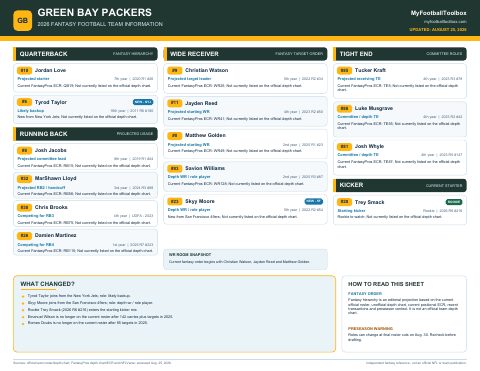Click "Competing for RB3" under Chris Brooks
480x371 pixels.
tap(36, 216)
